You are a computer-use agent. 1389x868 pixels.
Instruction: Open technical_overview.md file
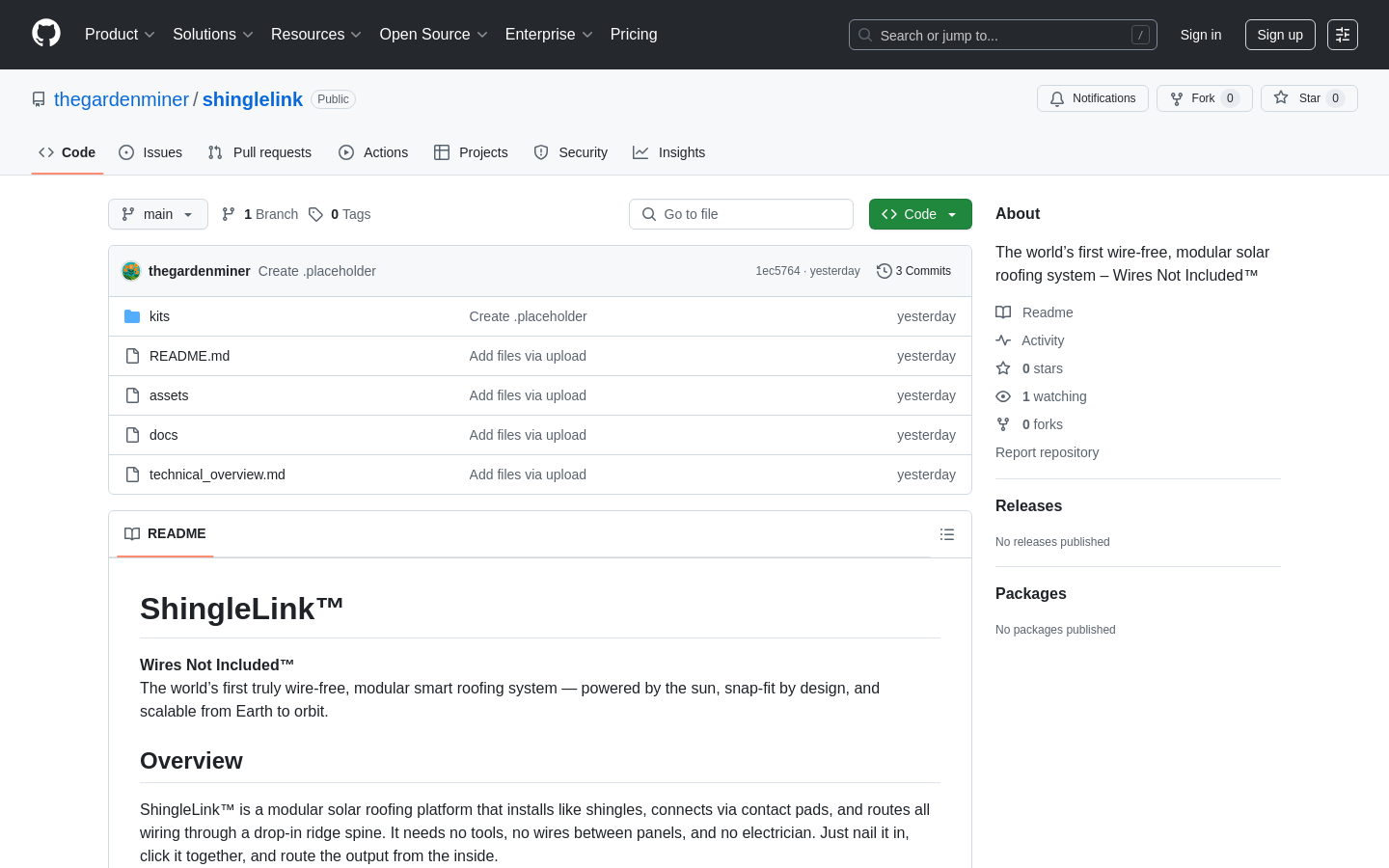click(x=217, y=475)
